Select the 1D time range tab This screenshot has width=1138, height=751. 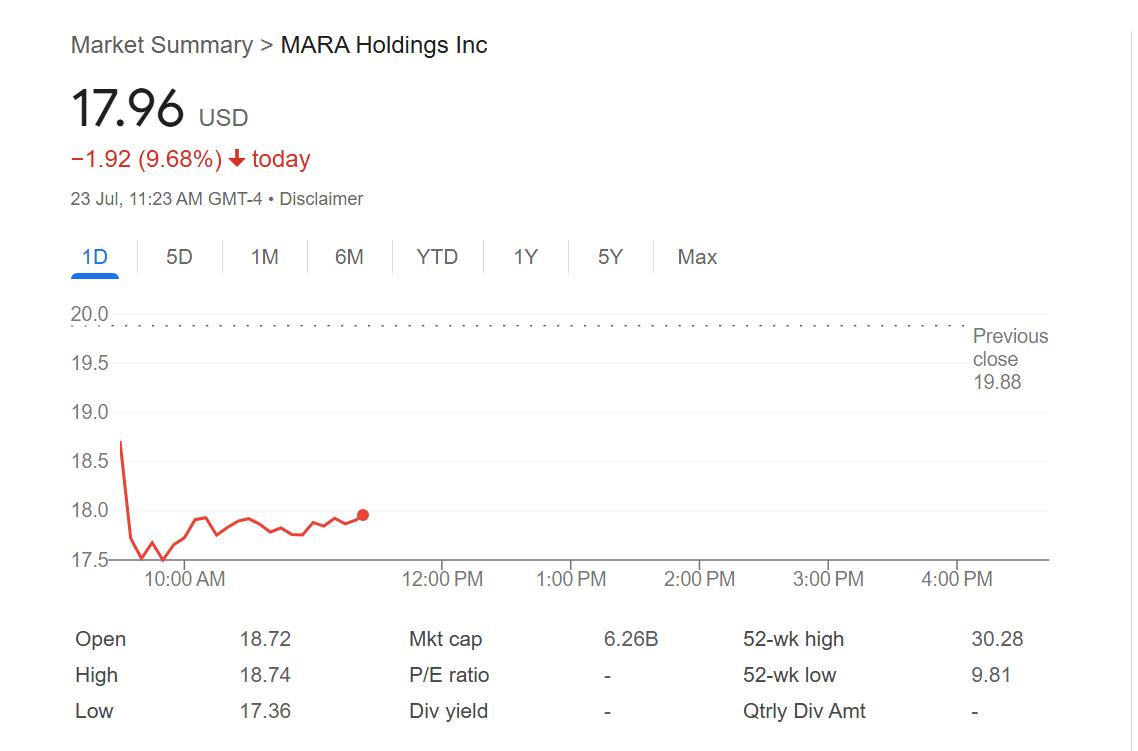(x=95, y=257)
